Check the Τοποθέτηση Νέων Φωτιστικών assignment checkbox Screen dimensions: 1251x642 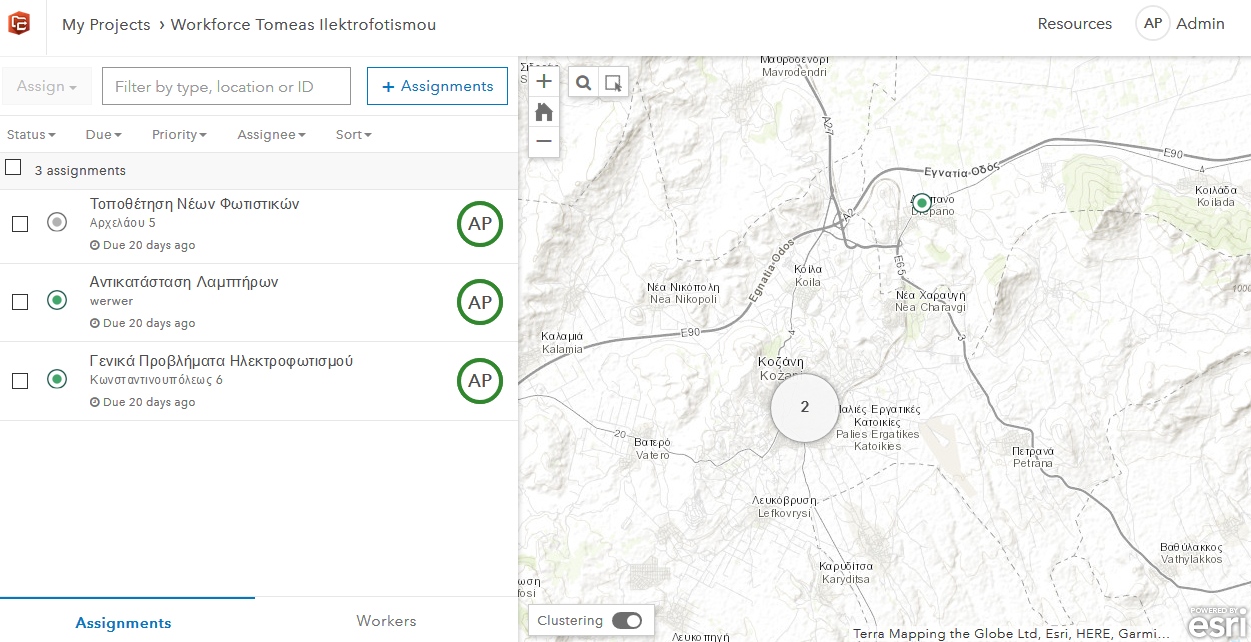tap(20, 224)
